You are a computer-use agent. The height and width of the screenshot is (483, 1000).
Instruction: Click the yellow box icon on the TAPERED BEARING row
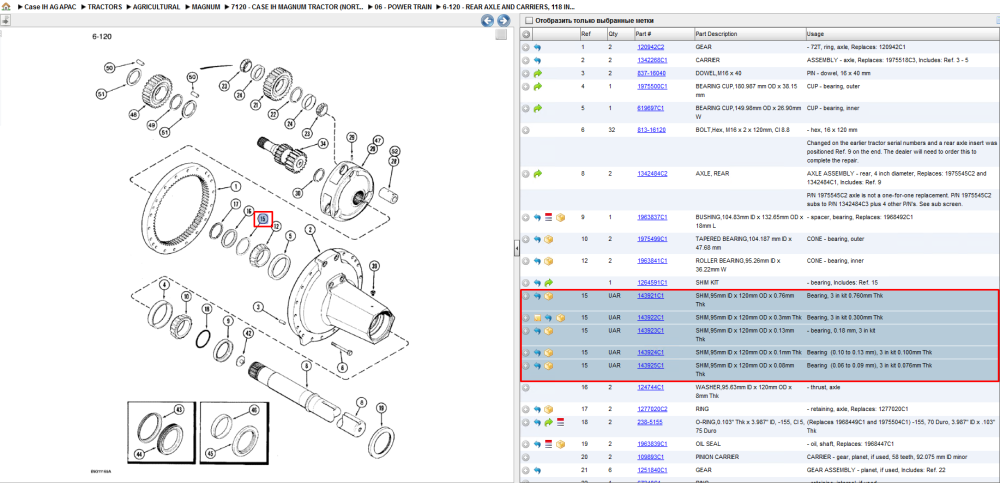coord(548,239)
